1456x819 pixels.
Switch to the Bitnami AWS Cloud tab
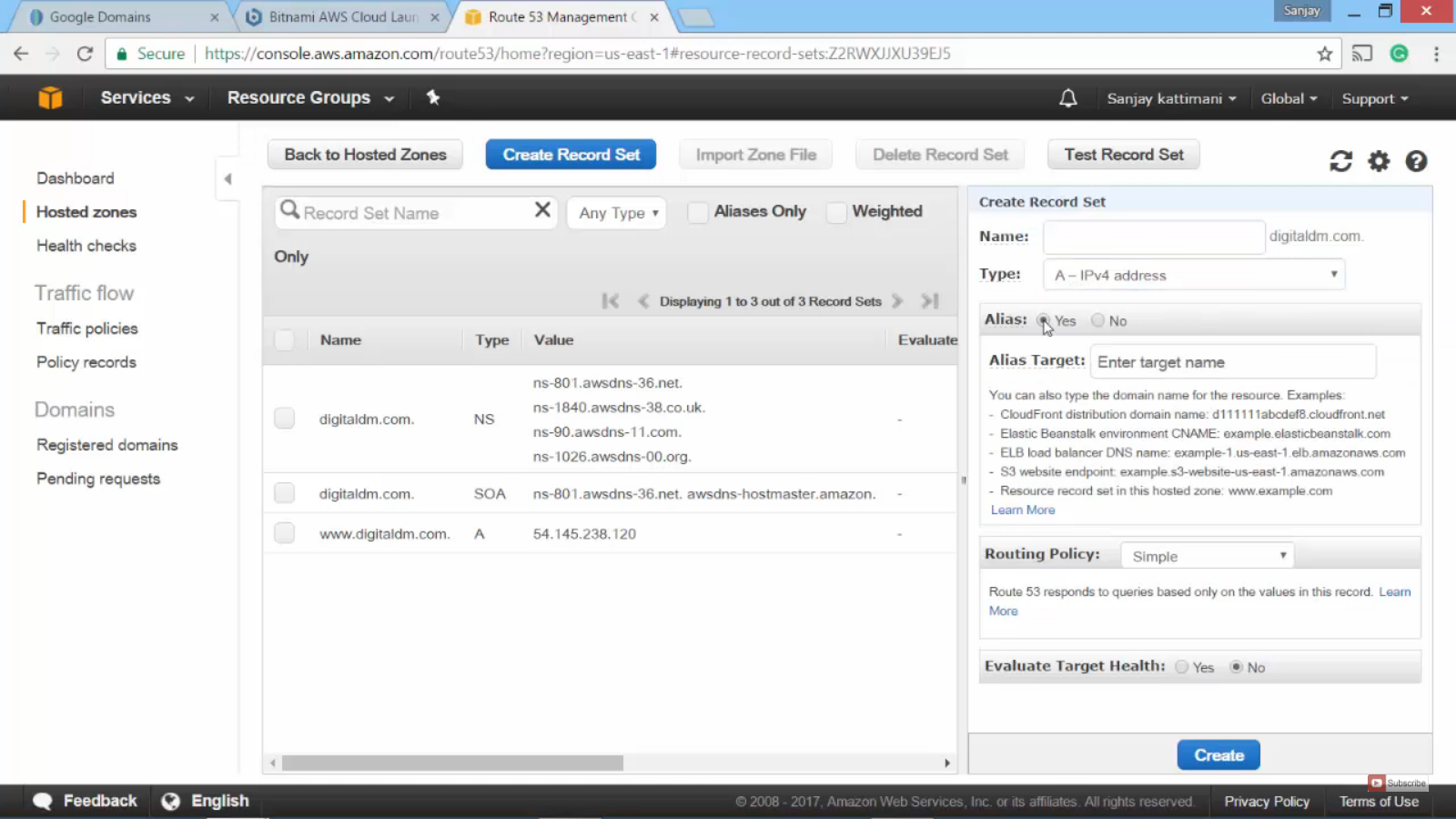(x=342, y=17)
